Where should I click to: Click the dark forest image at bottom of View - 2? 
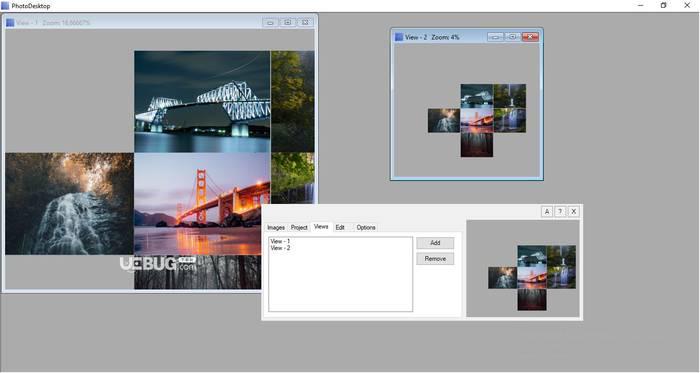coord(477,145)
